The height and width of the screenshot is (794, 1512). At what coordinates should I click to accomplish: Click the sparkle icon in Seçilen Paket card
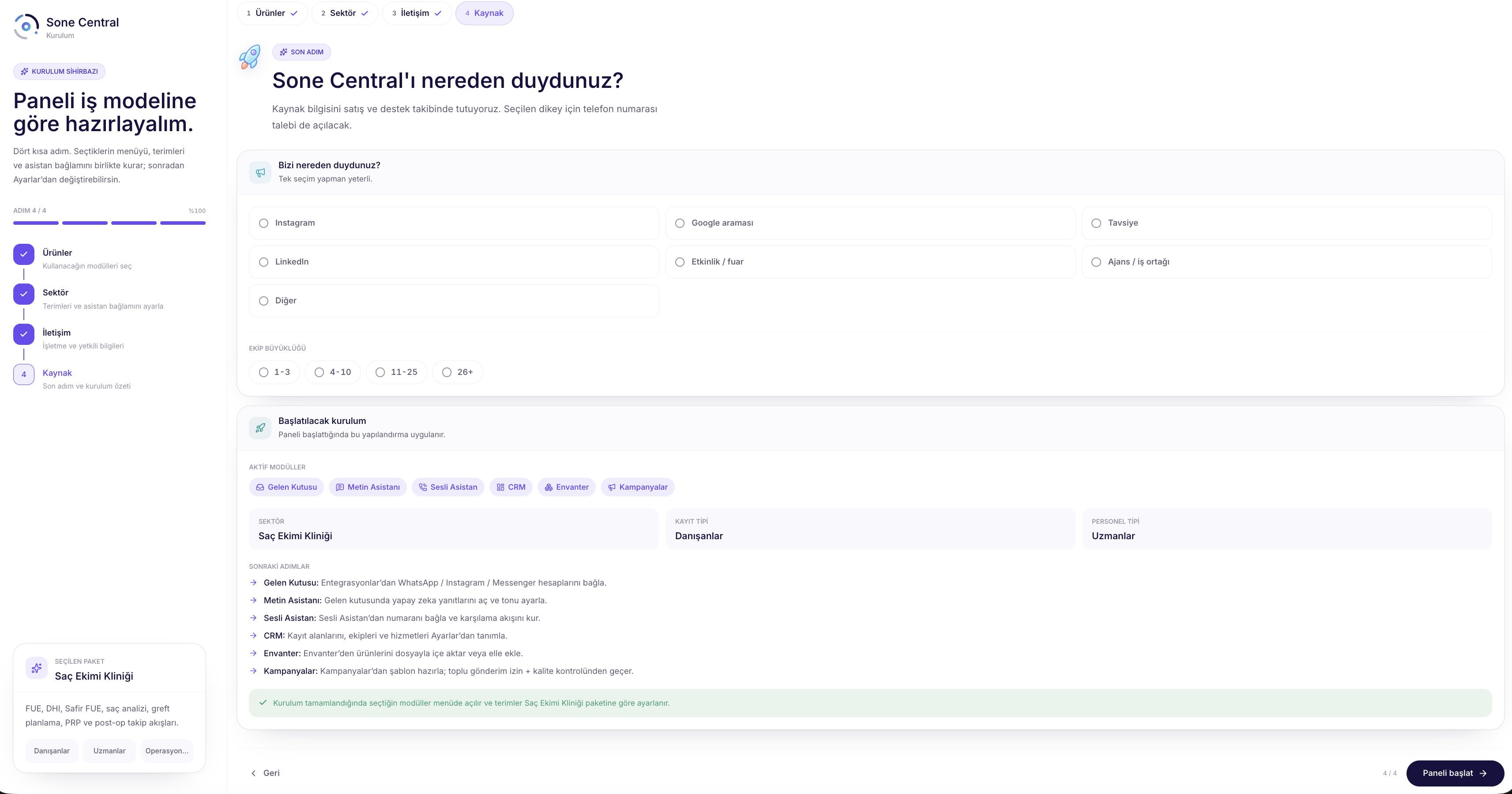tap(36, 668)
